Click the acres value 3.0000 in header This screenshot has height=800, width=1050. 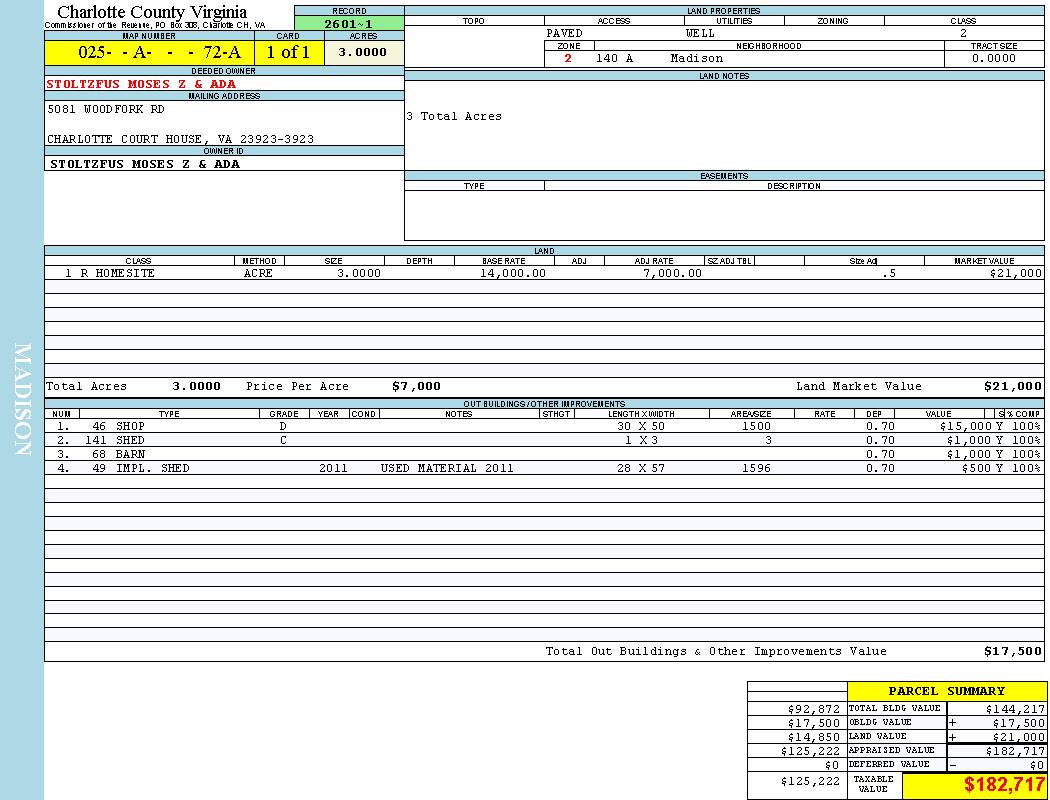[362, 53]
